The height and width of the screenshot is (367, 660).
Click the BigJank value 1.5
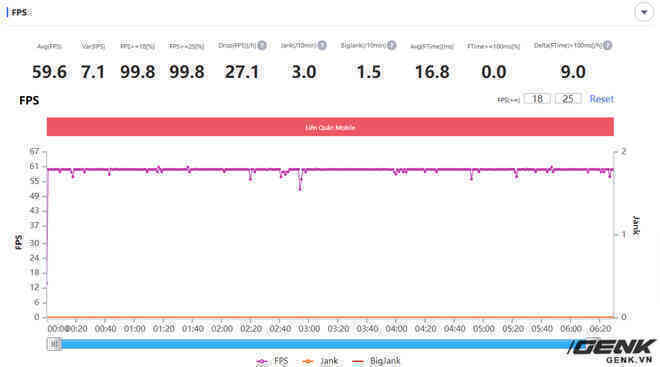[369, 72]
